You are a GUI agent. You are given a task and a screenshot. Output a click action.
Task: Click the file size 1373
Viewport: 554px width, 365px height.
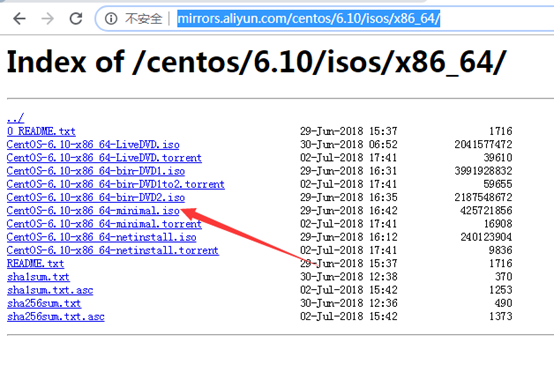coord(500,317)
